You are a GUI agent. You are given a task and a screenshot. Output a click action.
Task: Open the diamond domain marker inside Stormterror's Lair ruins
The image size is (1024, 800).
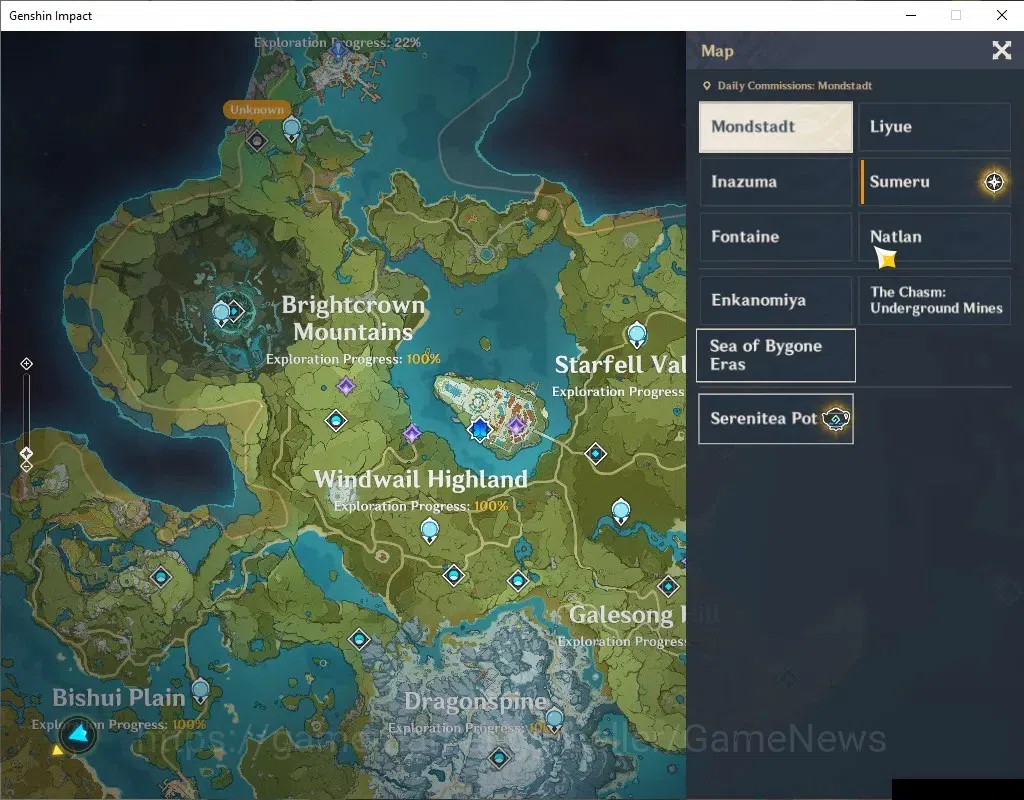tap(235, 312)
